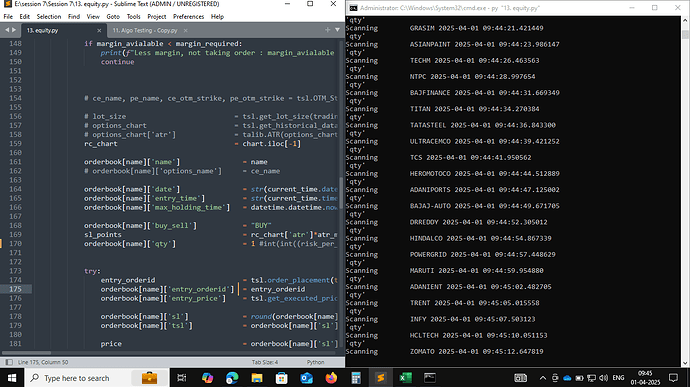The height and width of the screenshot is (387, 690).
Task: Click the HCLTECH line in cmd
Action: pos(447,335)
